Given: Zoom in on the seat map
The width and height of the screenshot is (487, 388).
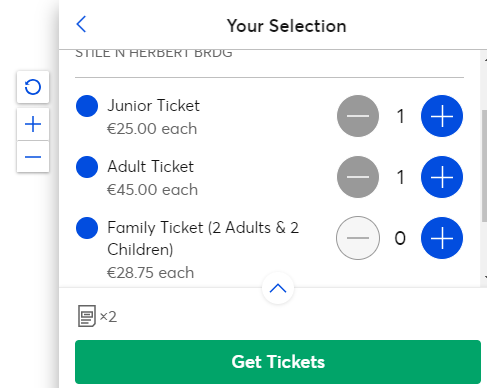Looking at the screenshot, I should click(33, 124).
